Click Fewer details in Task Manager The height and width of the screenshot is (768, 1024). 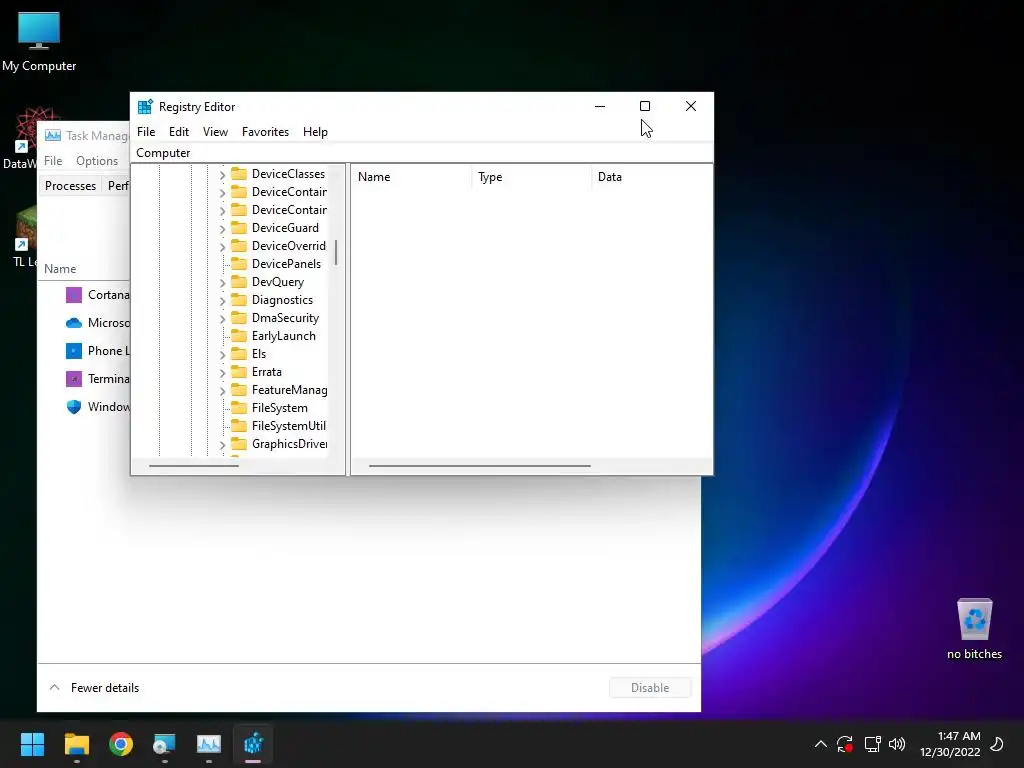(x=95, y=688)
